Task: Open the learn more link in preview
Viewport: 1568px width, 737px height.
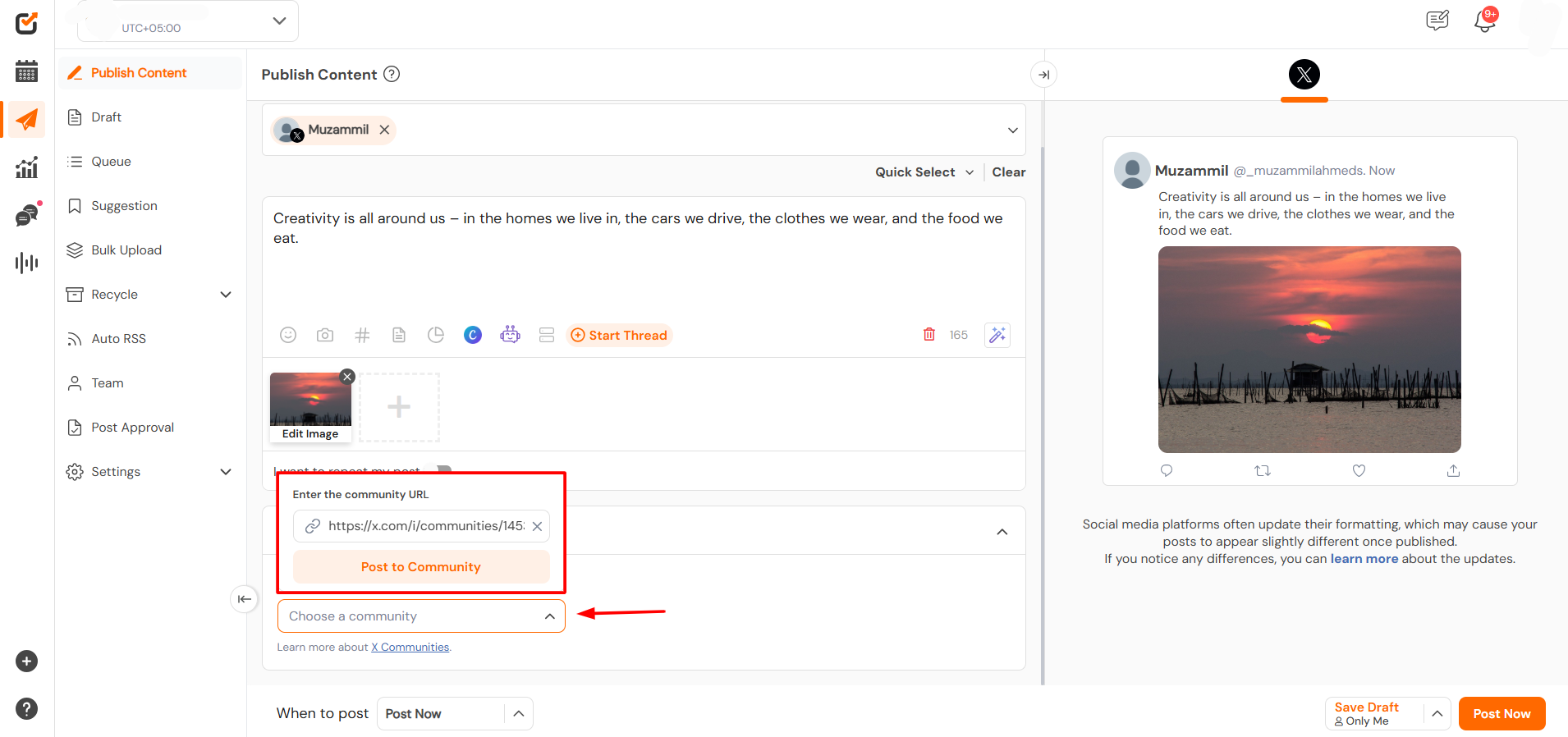Action: 1364,559
